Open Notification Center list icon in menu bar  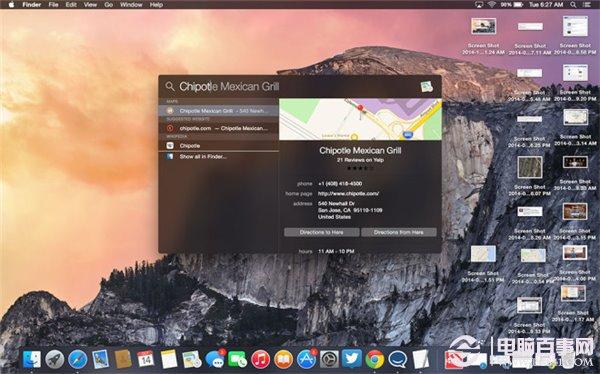tap(587, 5)
